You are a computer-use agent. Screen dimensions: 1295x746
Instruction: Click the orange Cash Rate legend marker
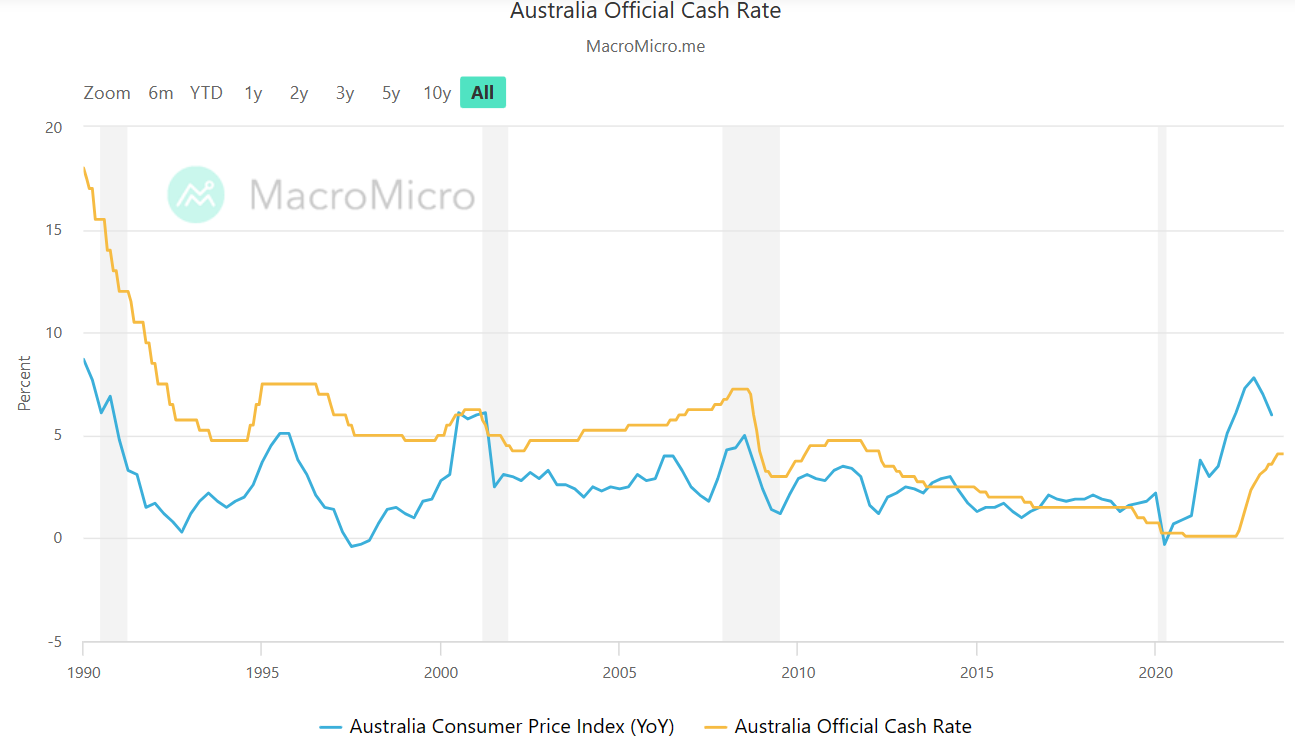point(716,727)
